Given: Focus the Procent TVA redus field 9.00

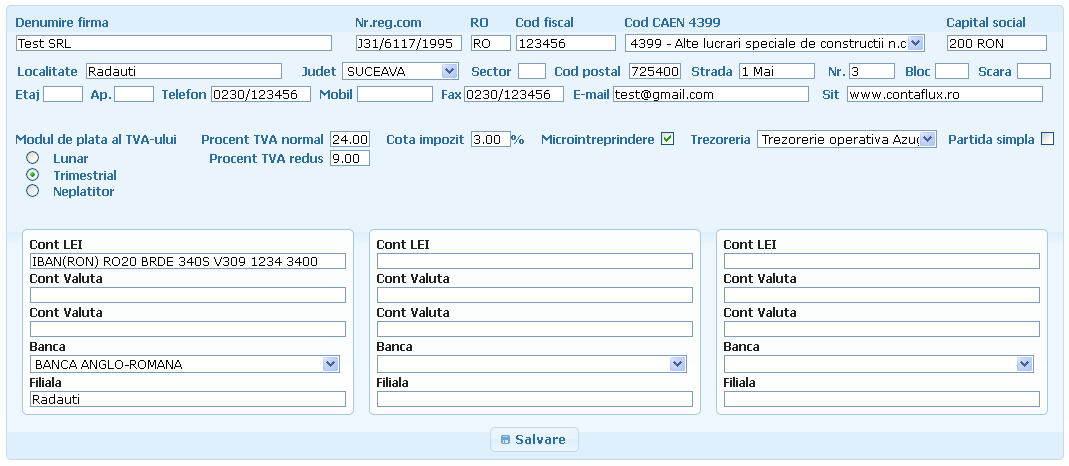Looking at the screenshot, I should click(x=350, y=159).
